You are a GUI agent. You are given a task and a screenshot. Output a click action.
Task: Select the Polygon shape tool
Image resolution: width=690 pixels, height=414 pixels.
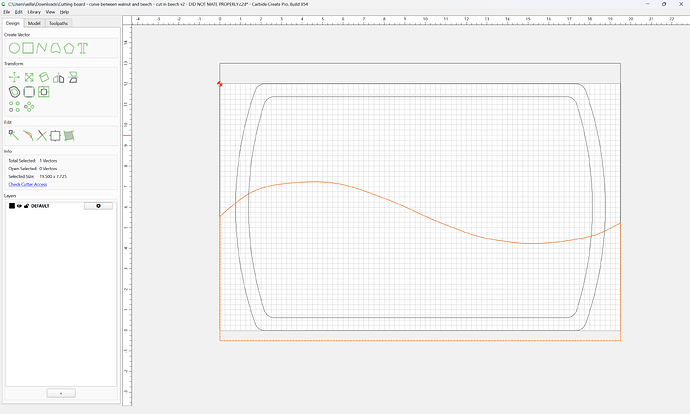[x=69, y=48]
